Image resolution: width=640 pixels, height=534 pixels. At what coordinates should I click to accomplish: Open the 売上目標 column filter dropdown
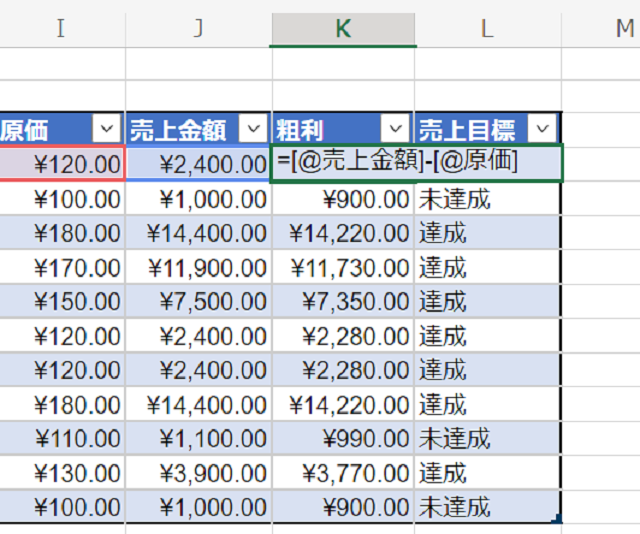pos(543,129)
